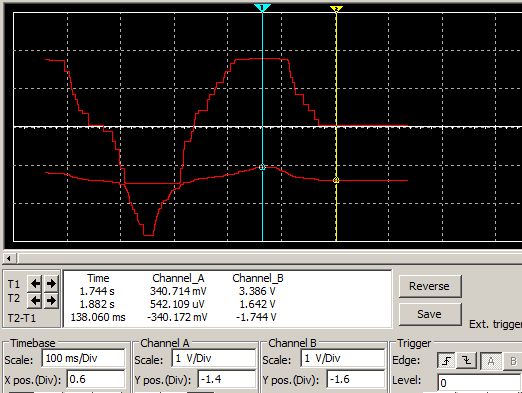This screenshot has height=393, width=522.
Task: Click the yellow cursor 2 marker at top
Action: pos(336,9)
